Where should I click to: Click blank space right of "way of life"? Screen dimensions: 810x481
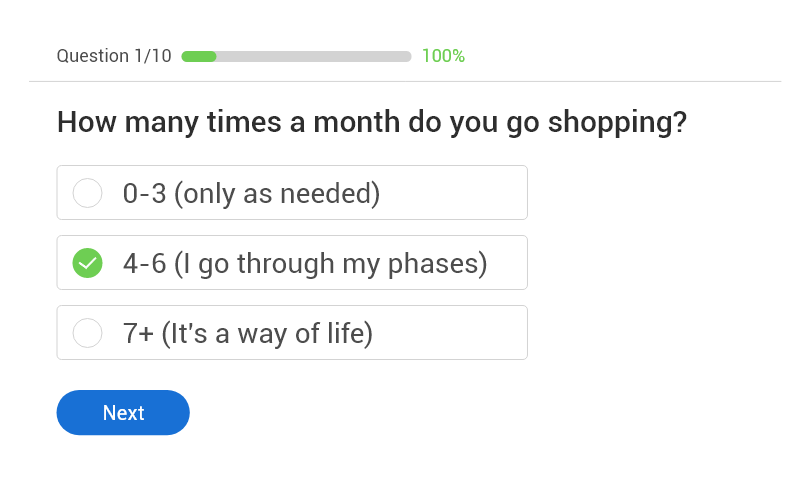click(x=450, y=333)
